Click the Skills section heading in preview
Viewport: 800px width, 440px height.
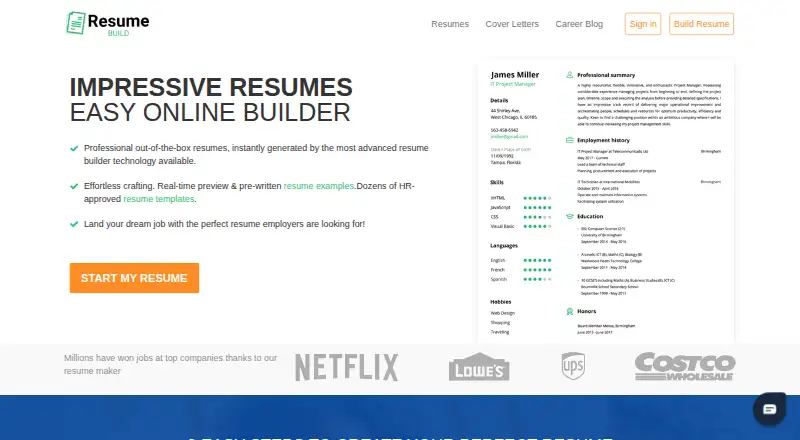click(497, 182)
